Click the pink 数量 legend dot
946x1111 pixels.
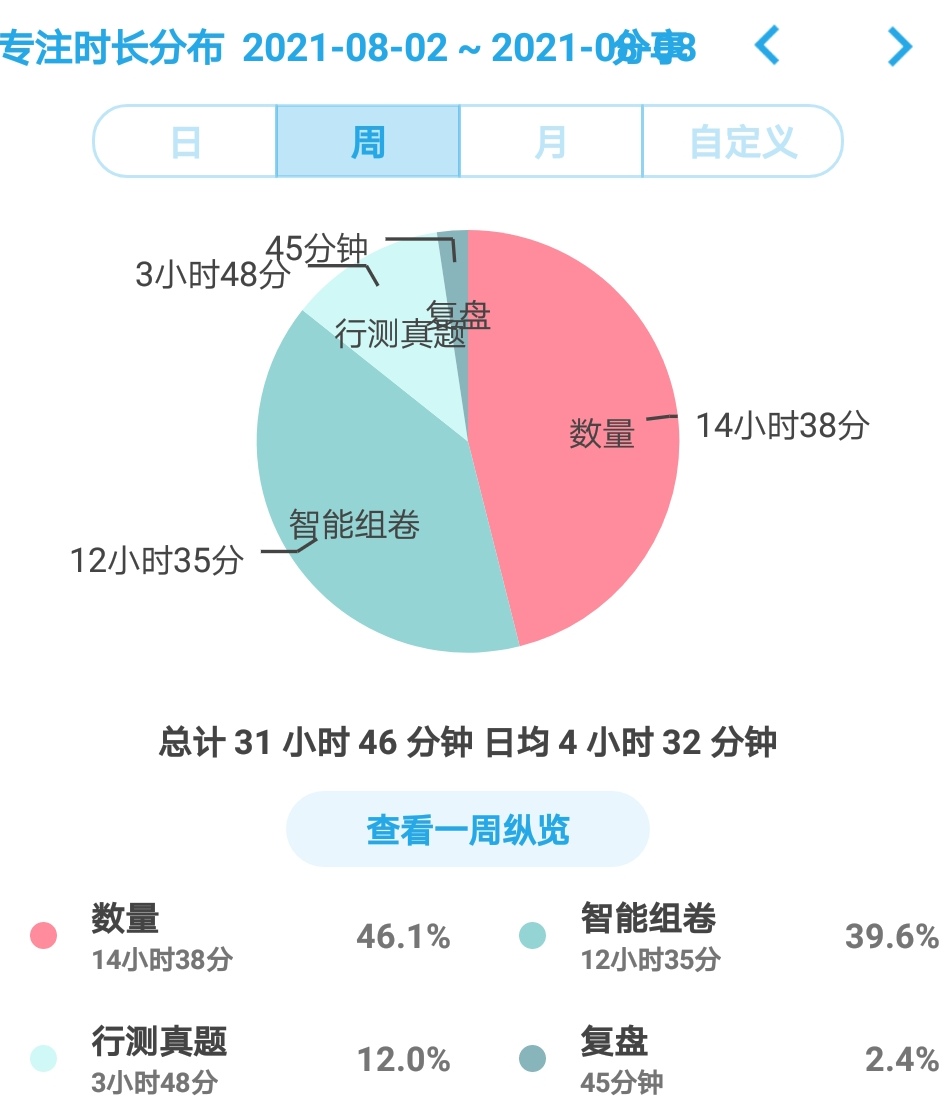click(x=43, y=936)
